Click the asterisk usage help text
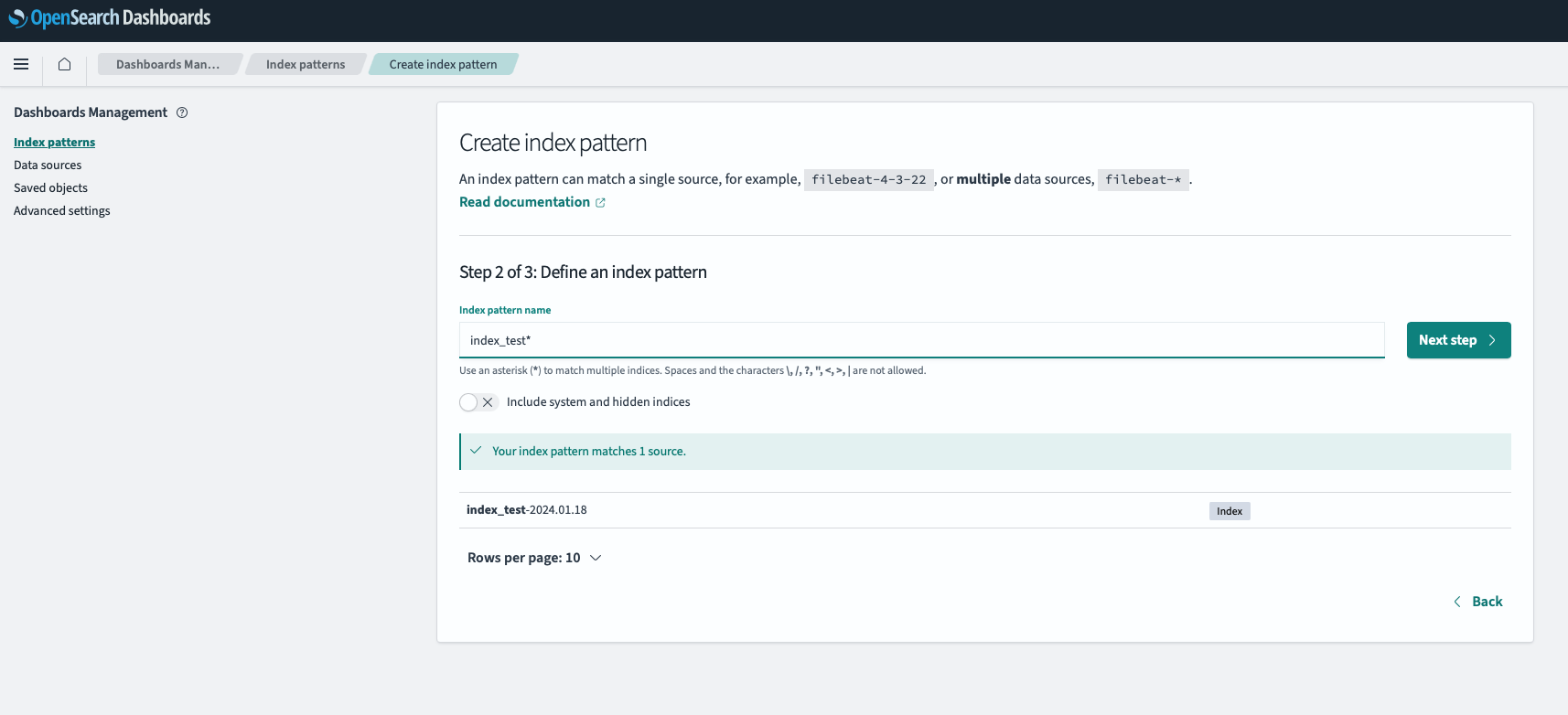The width and height of the screenshot is (1568, 715). click(693, 370)
